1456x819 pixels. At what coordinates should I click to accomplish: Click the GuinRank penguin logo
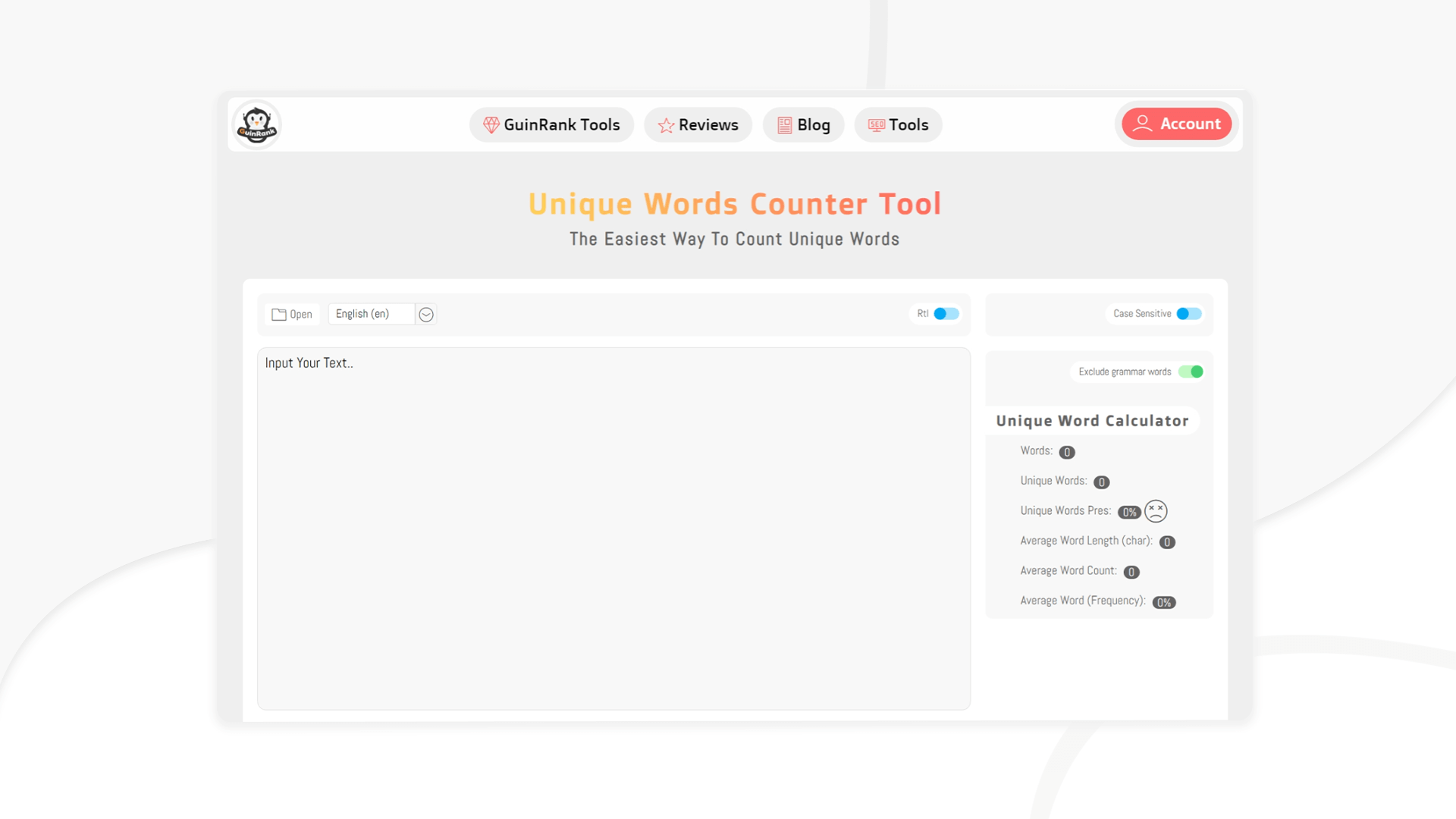pyautogui.click(x=256, y=124)
